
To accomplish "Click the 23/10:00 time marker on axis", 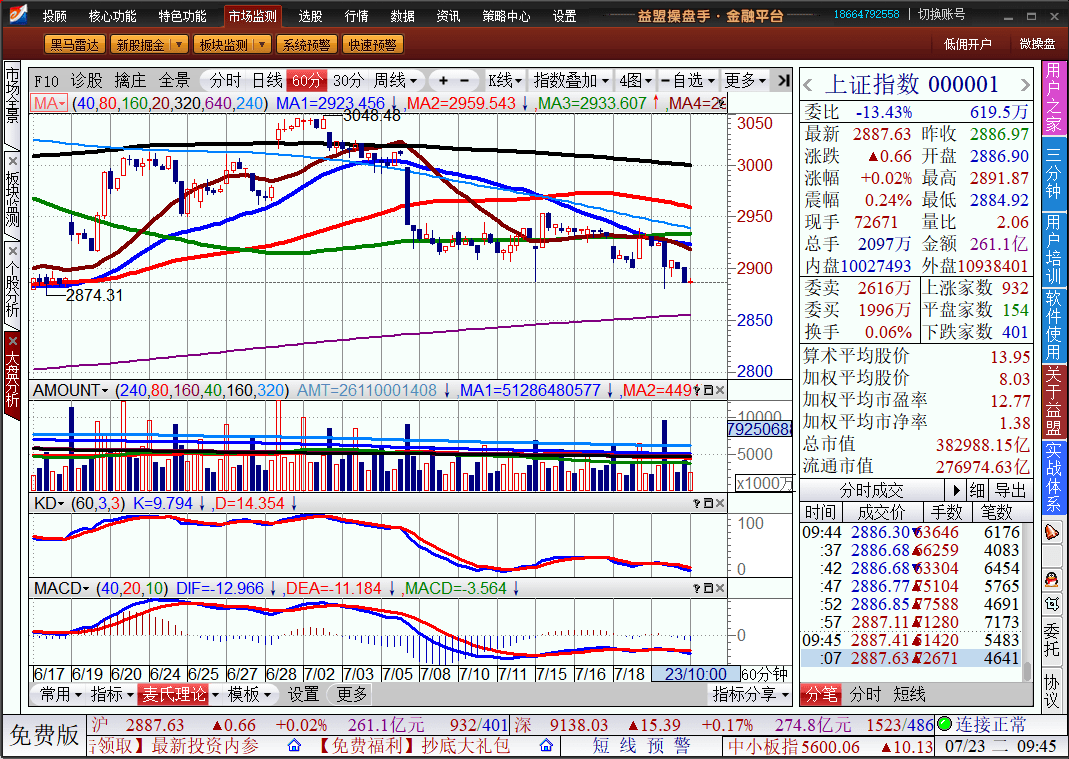I will click(x=694, y=674).
